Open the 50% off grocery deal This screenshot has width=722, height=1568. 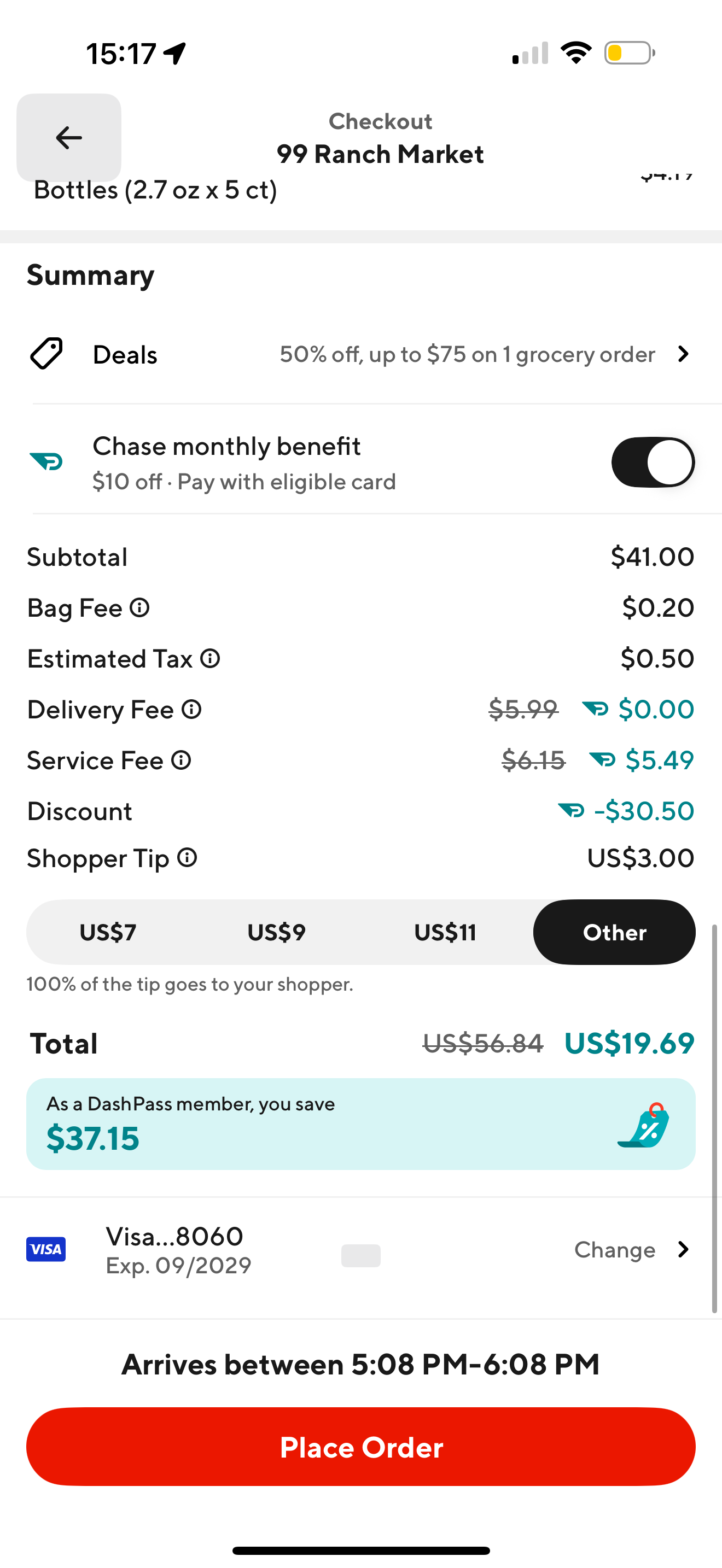coord(467,354)
